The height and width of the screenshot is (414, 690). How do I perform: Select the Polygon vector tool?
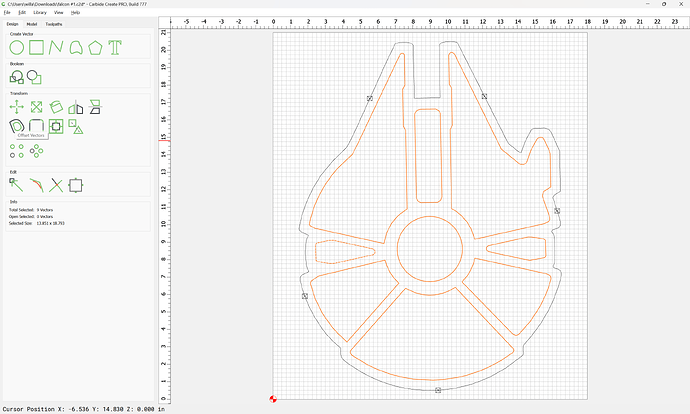click(95, 48)
